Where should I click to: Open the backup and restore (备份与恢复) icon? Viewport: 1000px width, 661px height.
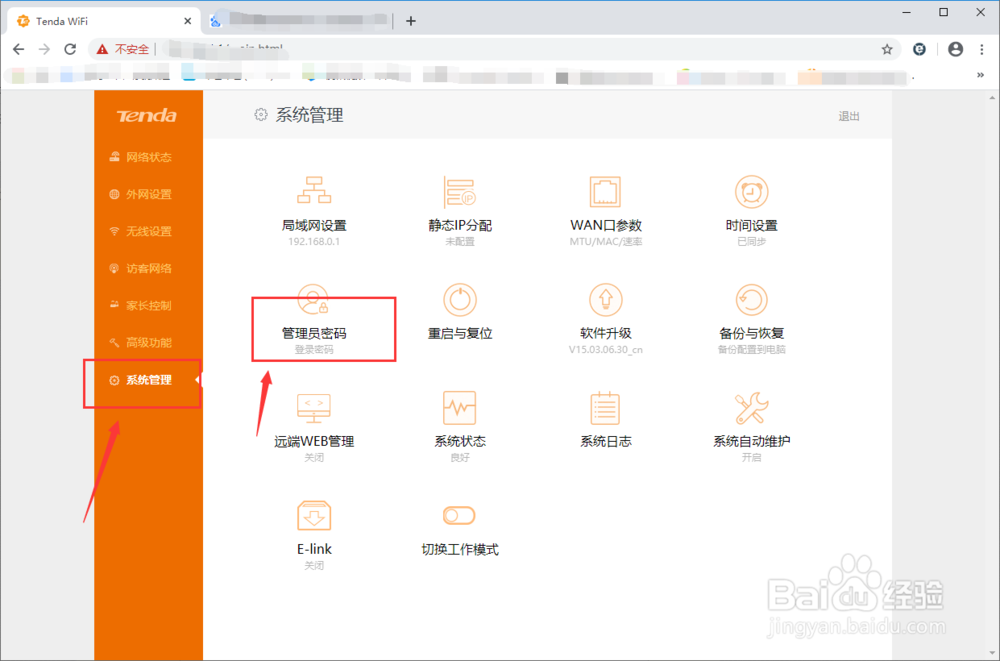[x=751, y=299]
